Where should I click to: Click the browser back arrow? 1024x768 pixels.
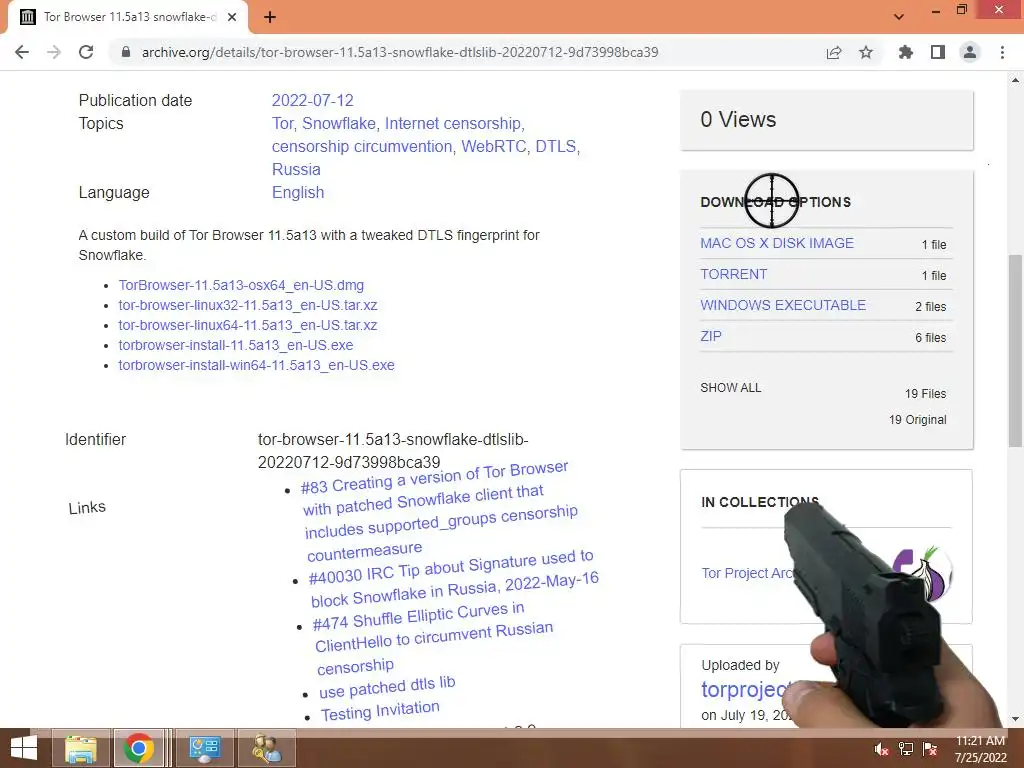click(22, 52)
